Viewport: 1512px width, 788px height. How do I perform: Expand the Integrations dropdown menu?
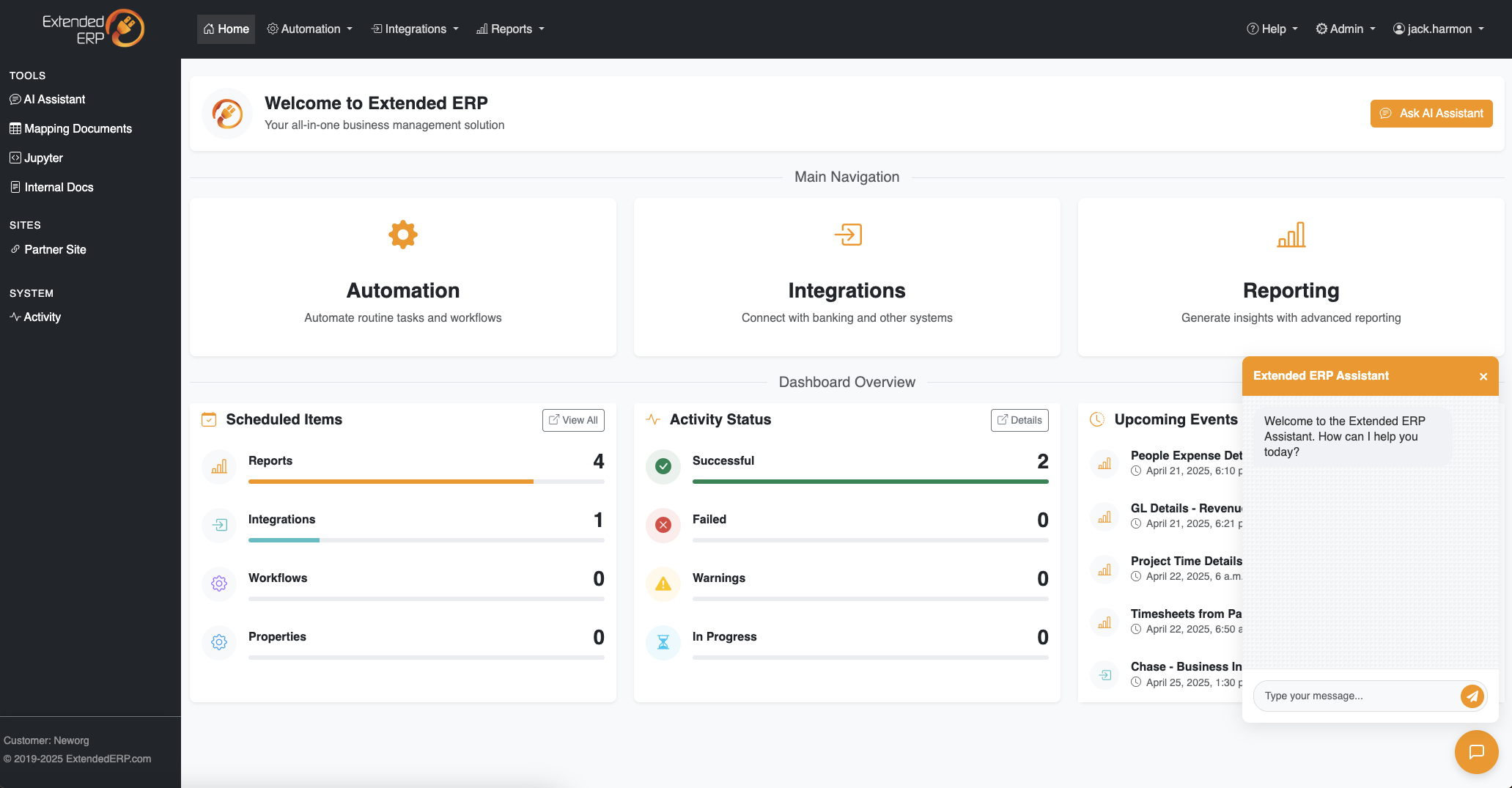(x=415, y=29)
